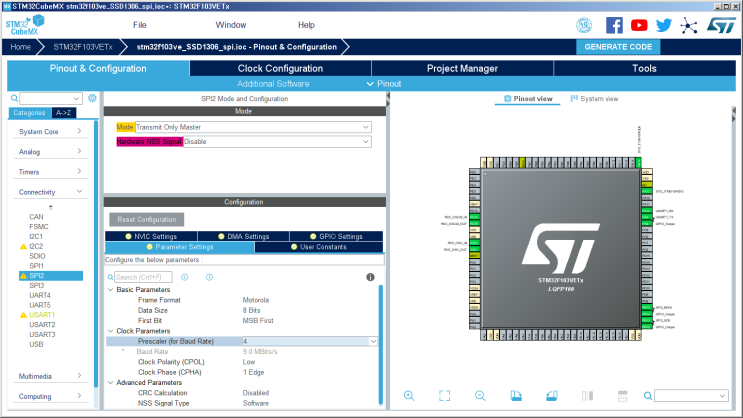Expand the Computing category
Image resolution: width=743 pixels, height=418 pixels.
[x=50, y=396]
